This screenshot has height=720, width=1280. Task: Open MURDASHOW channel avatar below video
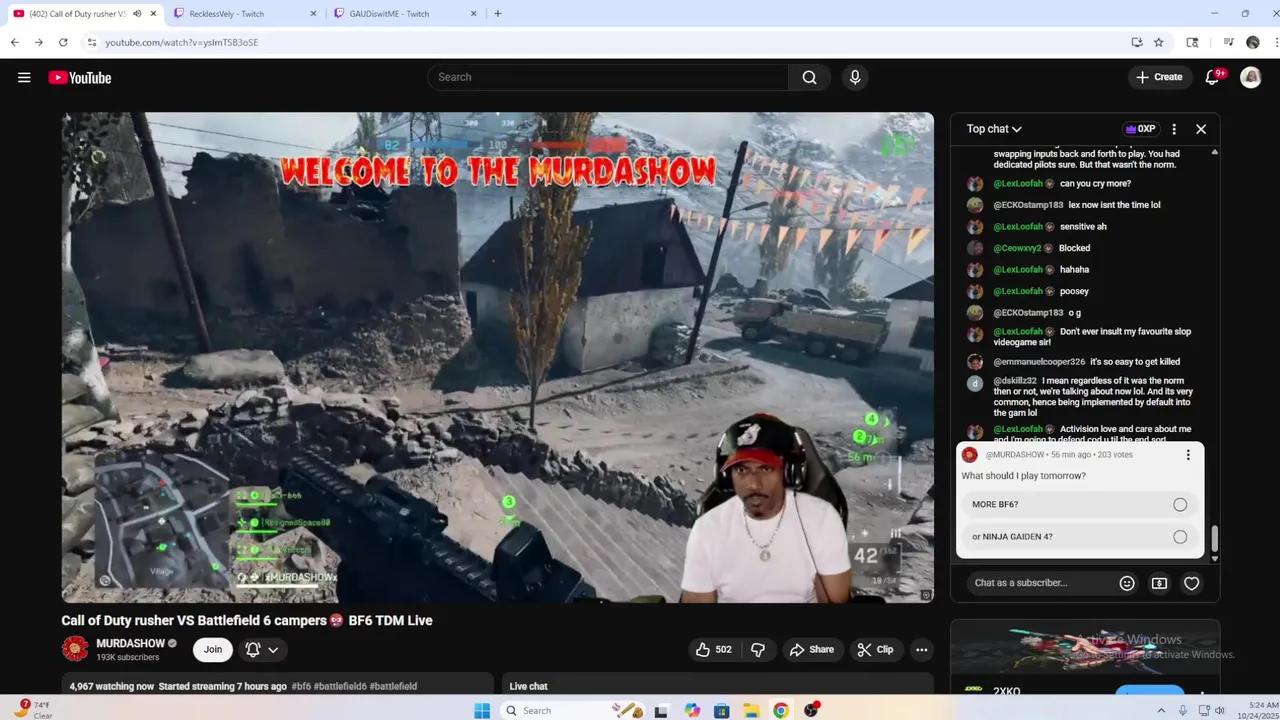point(75,649)
